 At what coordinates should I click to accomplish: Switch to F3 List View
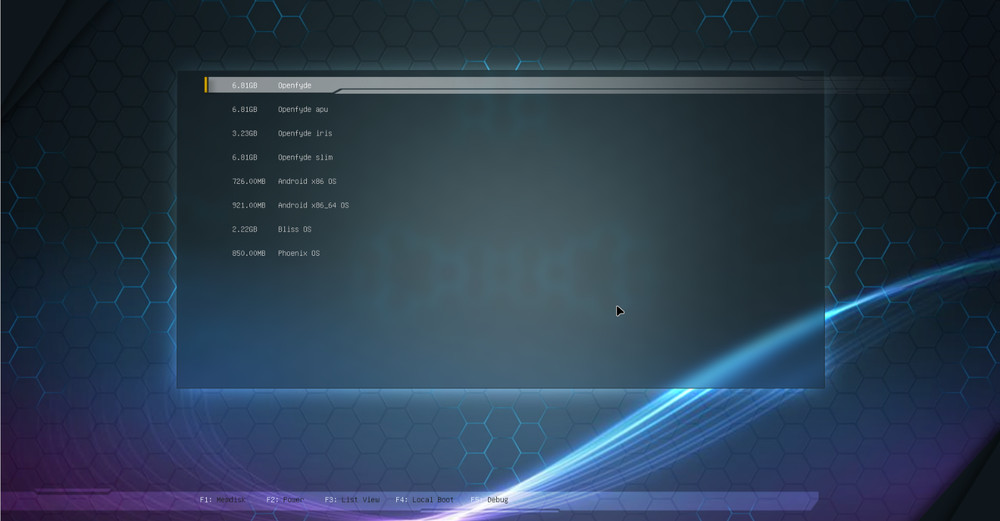click(x=351, y=500)
